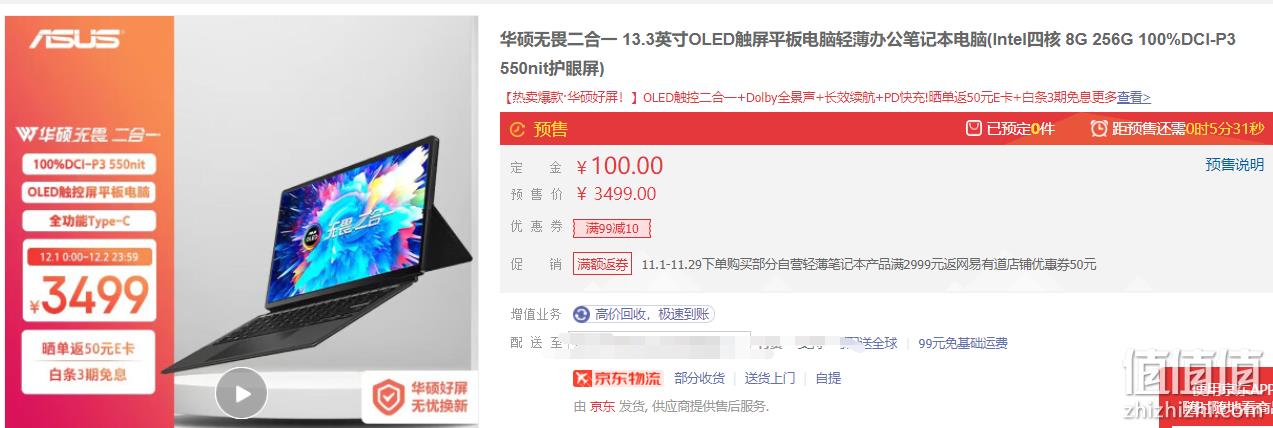
Task: Open the delivery address selector
Action: (660, 343)
